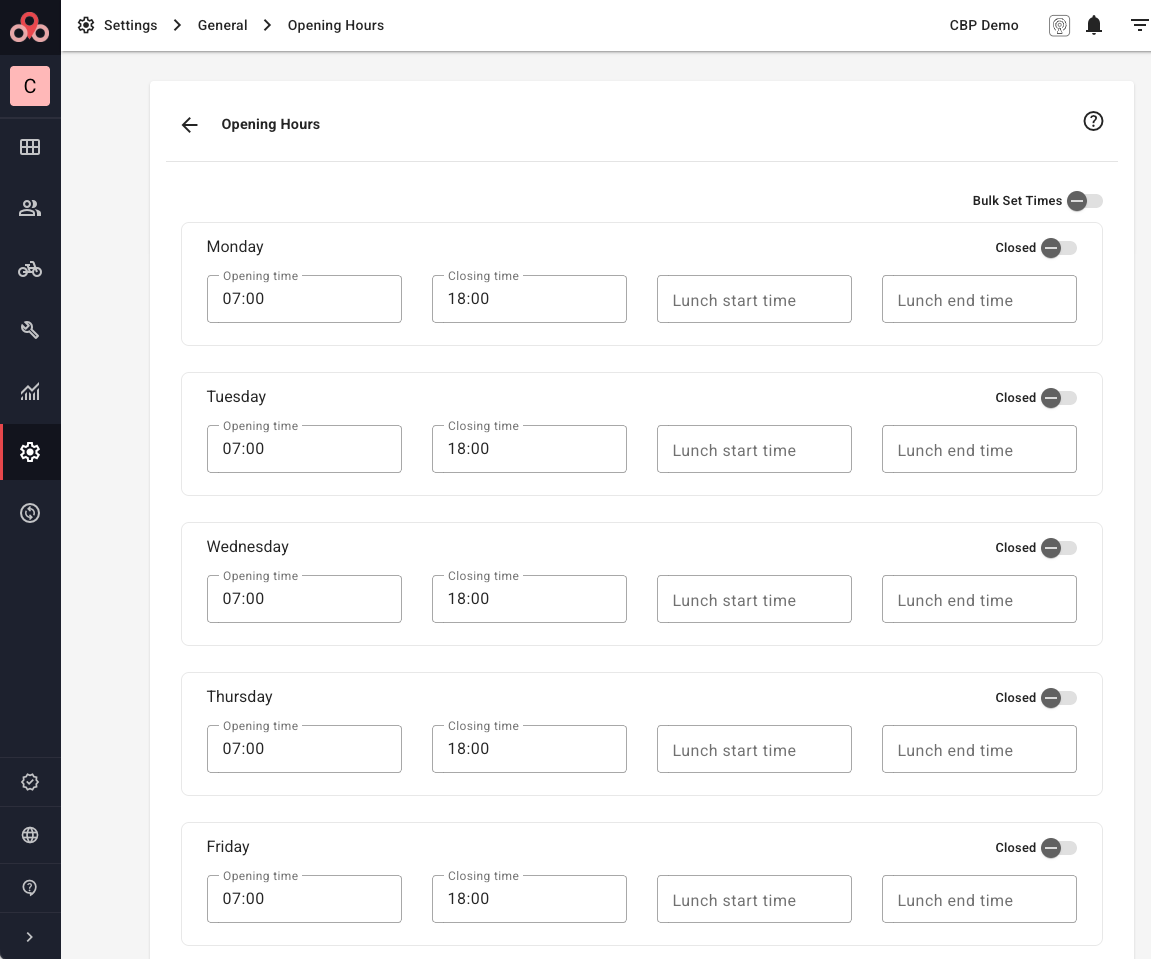This screenshot has height=959, width=1151.
Task: Open the customers people icon
Action: click(x=30, y=209)
